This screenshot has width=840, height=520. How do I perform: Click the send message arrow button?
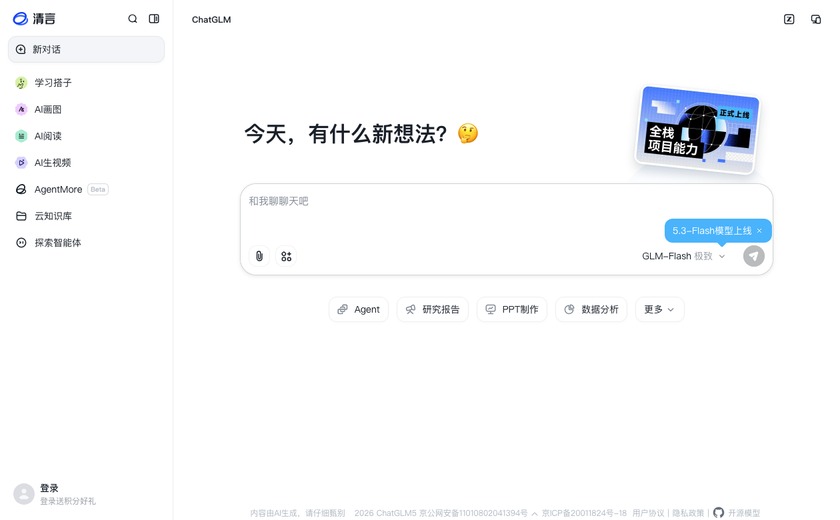tap(754, 256)
